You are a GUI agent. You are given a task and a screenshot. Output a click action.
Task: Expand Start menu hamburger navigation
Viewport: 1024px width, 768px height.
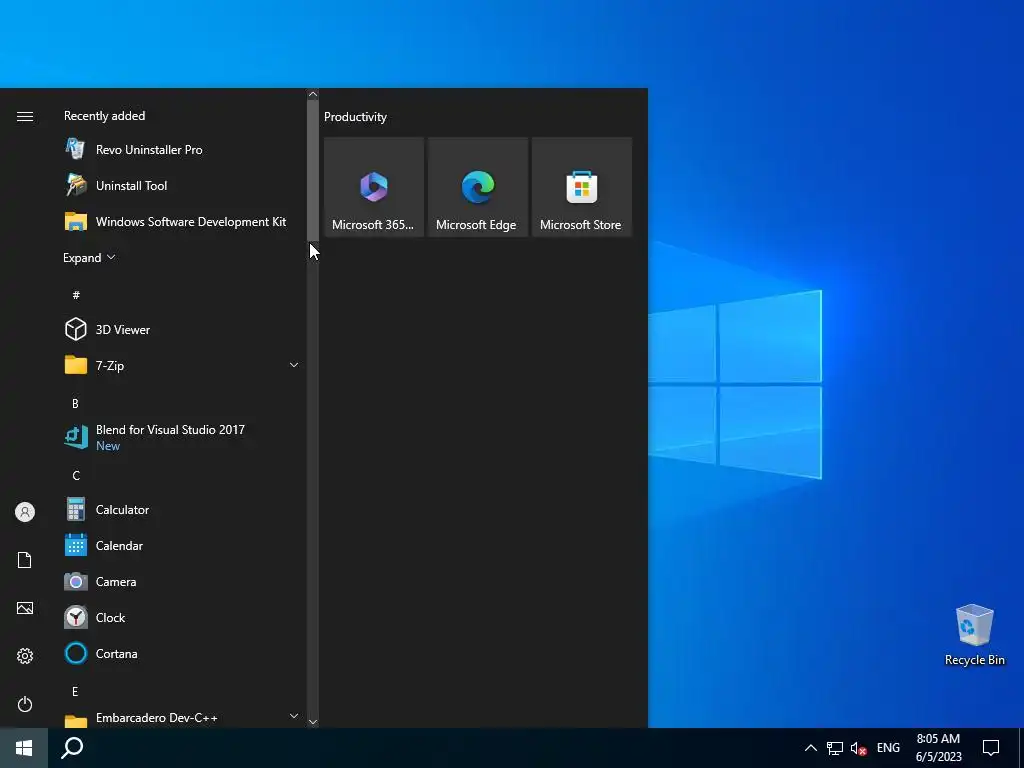pyautogui.click(x=25, y=116)
